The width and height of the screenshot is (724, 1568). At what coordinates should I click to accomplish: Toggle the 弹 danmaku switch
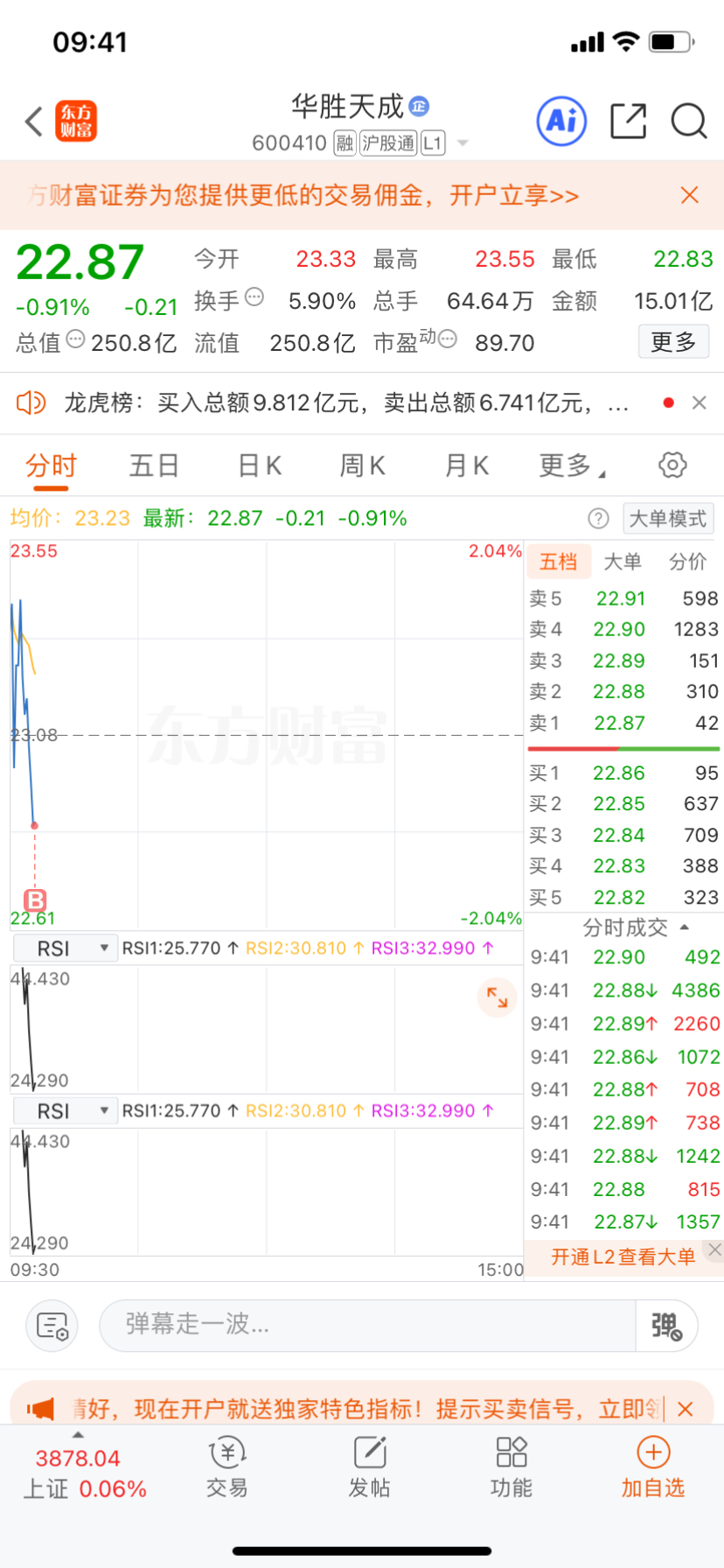[666, 1326]
